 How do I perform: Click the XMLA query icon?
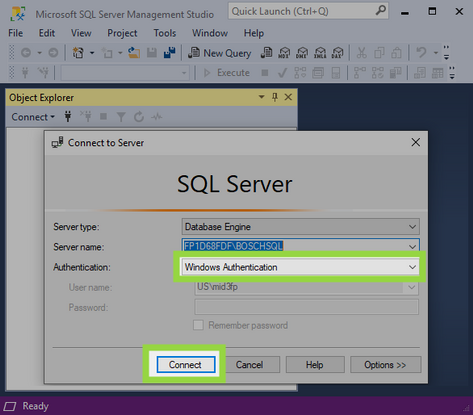(x=320, y=53)
